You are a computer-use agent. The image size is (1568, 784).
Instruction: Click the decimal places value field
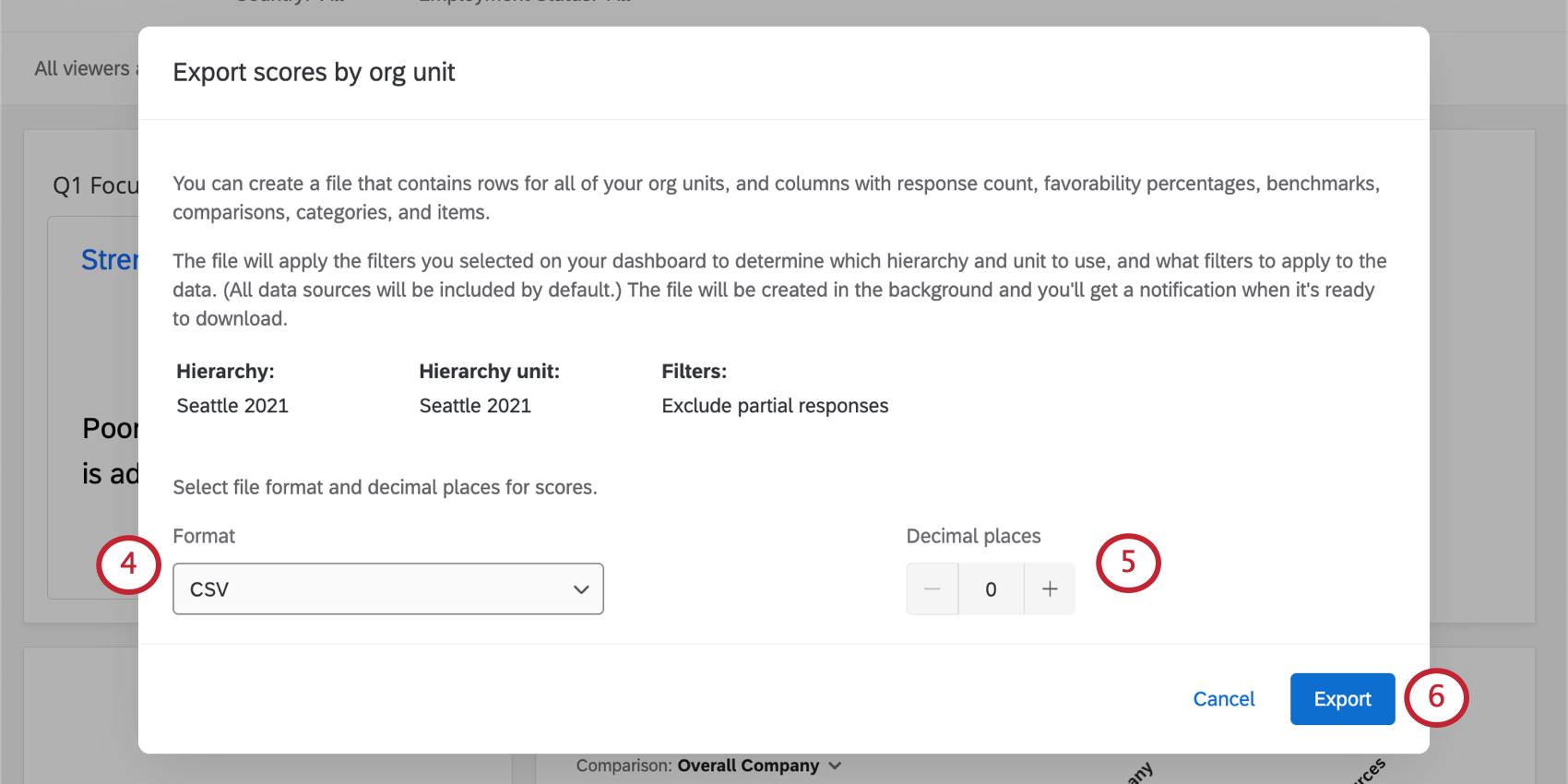coord(991,589)
